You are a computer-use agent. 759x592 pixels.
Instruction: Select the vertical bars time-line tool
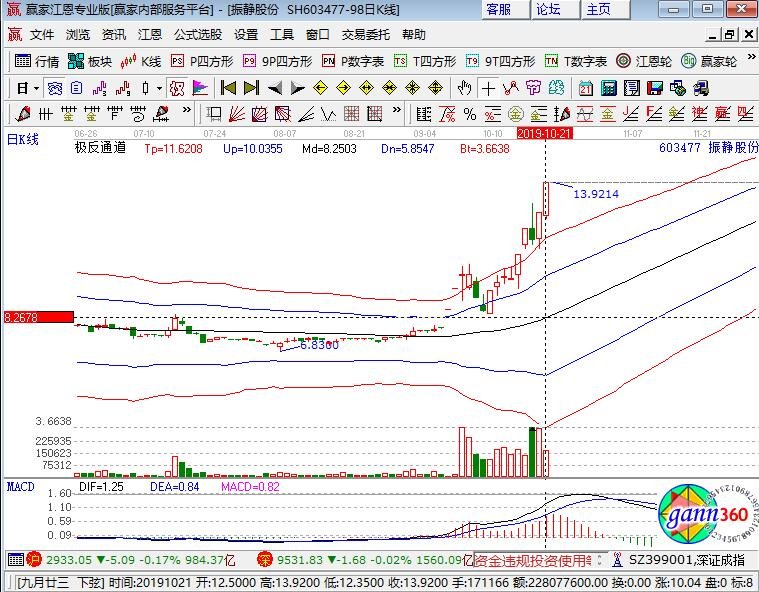coord(46,114)
